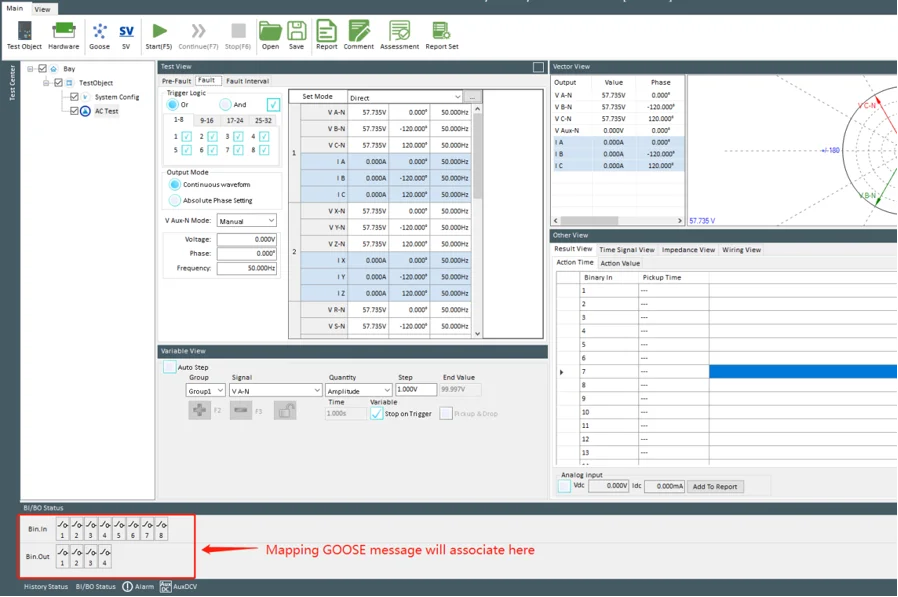Open Report Set options
The width and height of the screenshot is (898, 597).
[442, 36]
